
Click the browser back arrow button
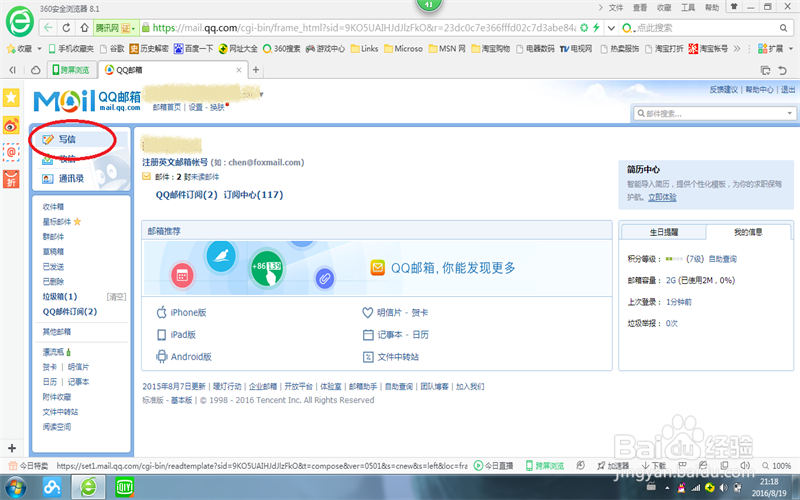(x=48, y=28)
